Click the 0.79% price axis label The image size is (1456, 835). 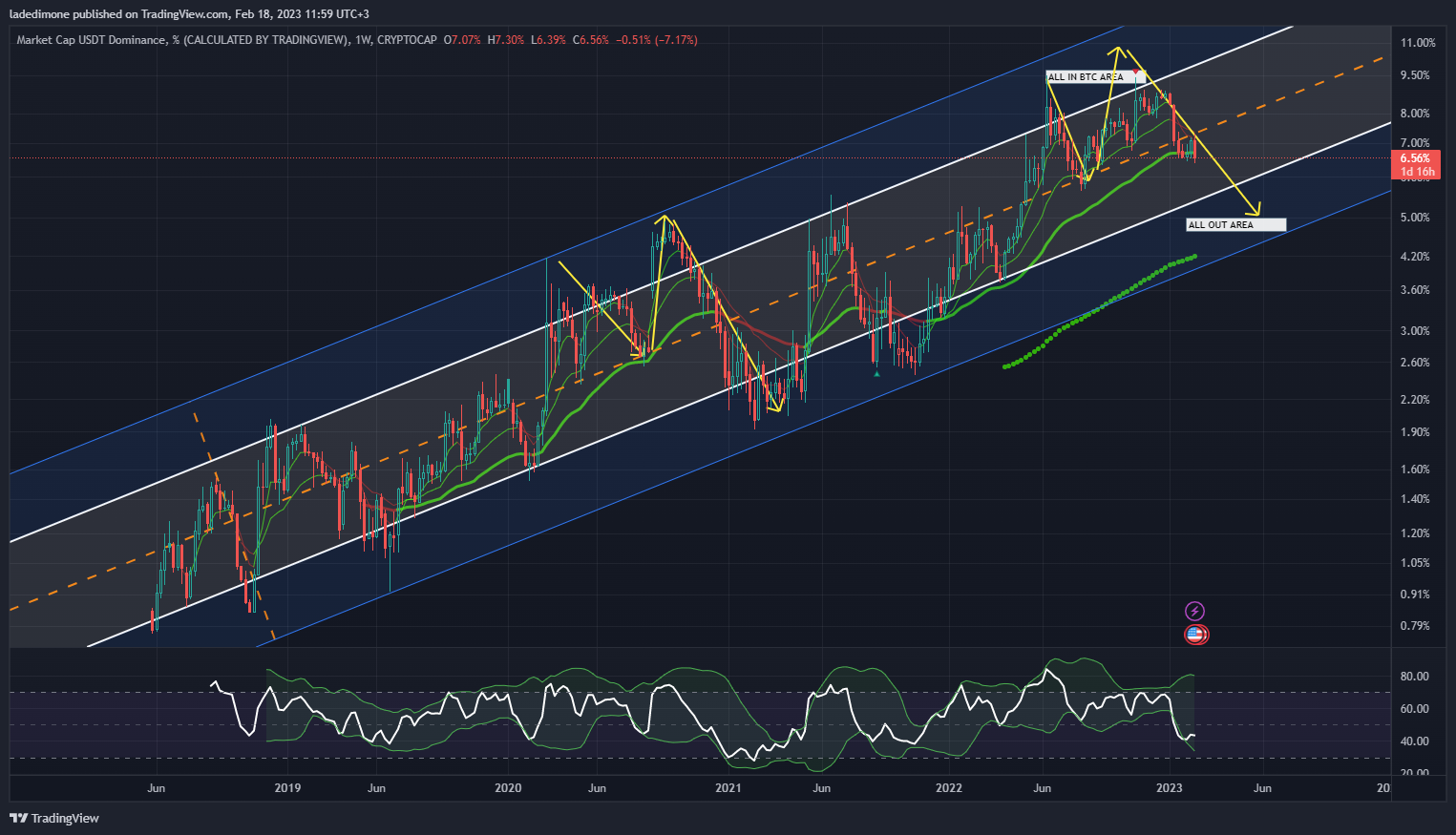pyautogui.click(x=1415, y=626)
